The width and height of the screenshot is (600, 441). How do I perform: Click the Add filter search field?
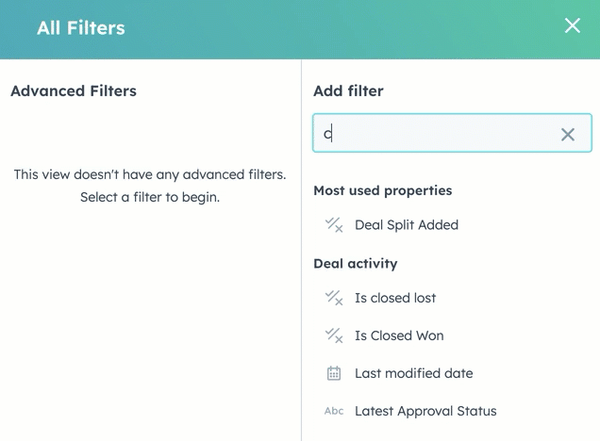coord(440,134)
